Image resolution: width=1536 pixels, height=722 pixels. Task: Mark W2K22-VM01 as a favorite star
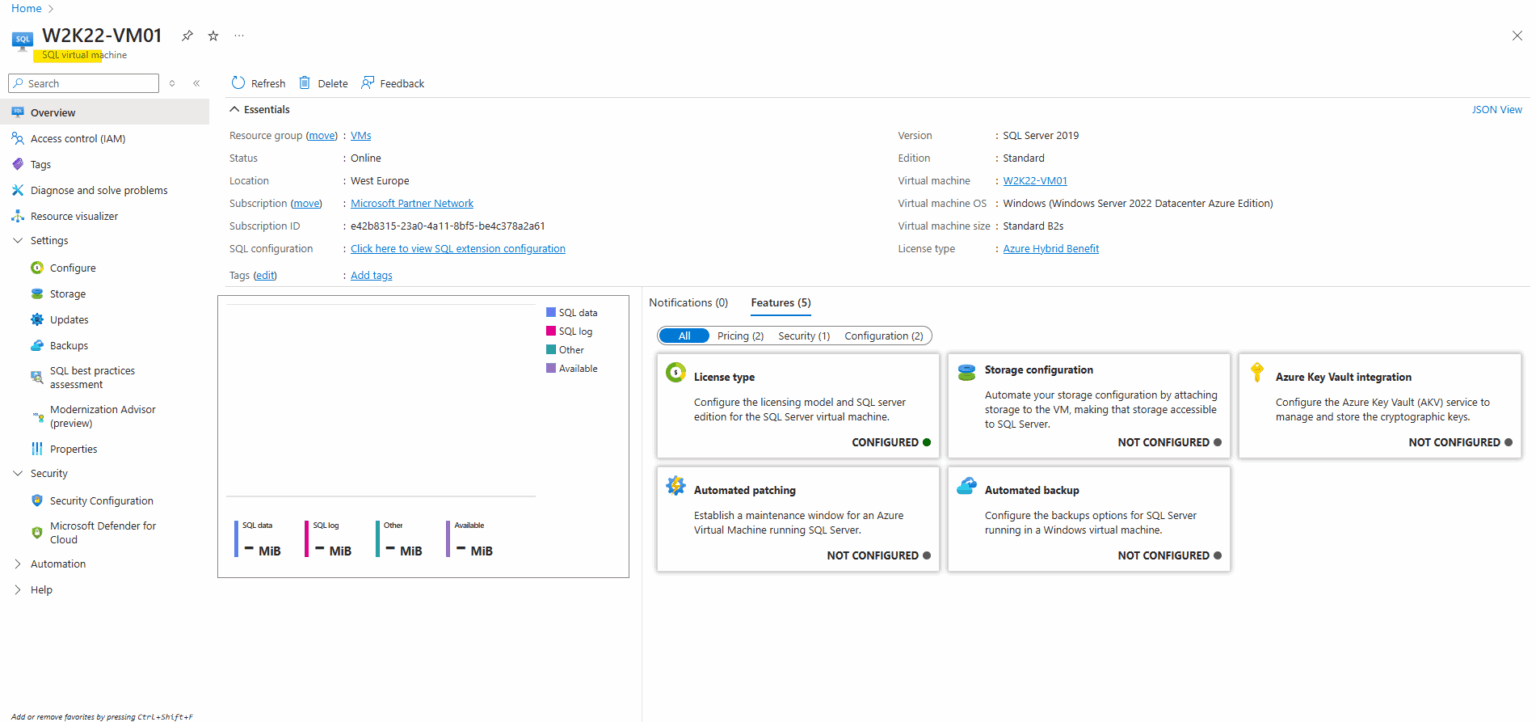(212, 35)
